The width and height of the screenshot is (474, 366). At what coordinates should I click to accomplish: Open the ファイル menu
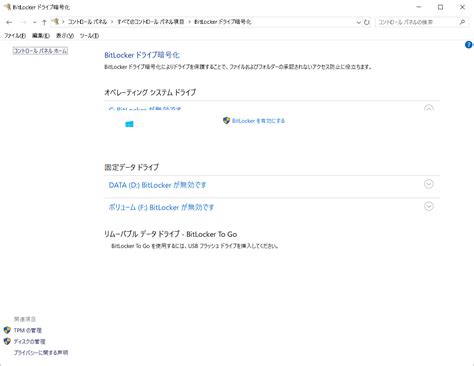pos(15,36)
